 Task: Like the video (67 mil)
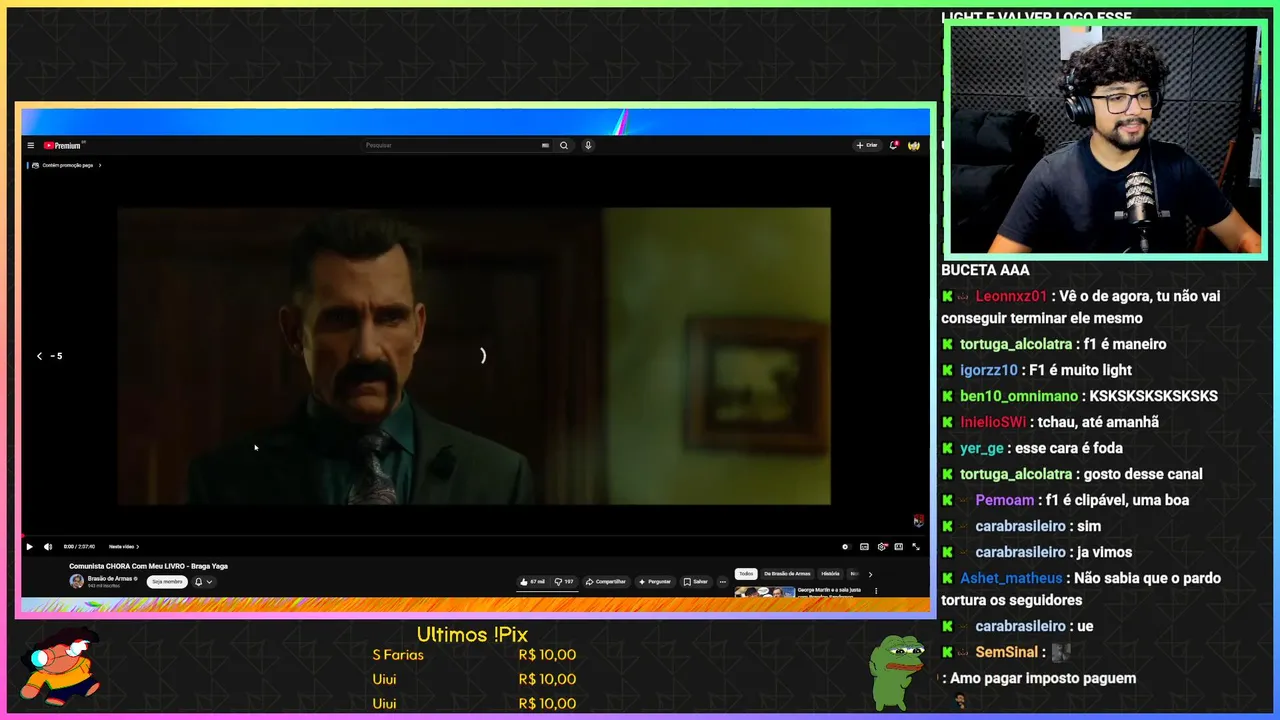[532, 582]
